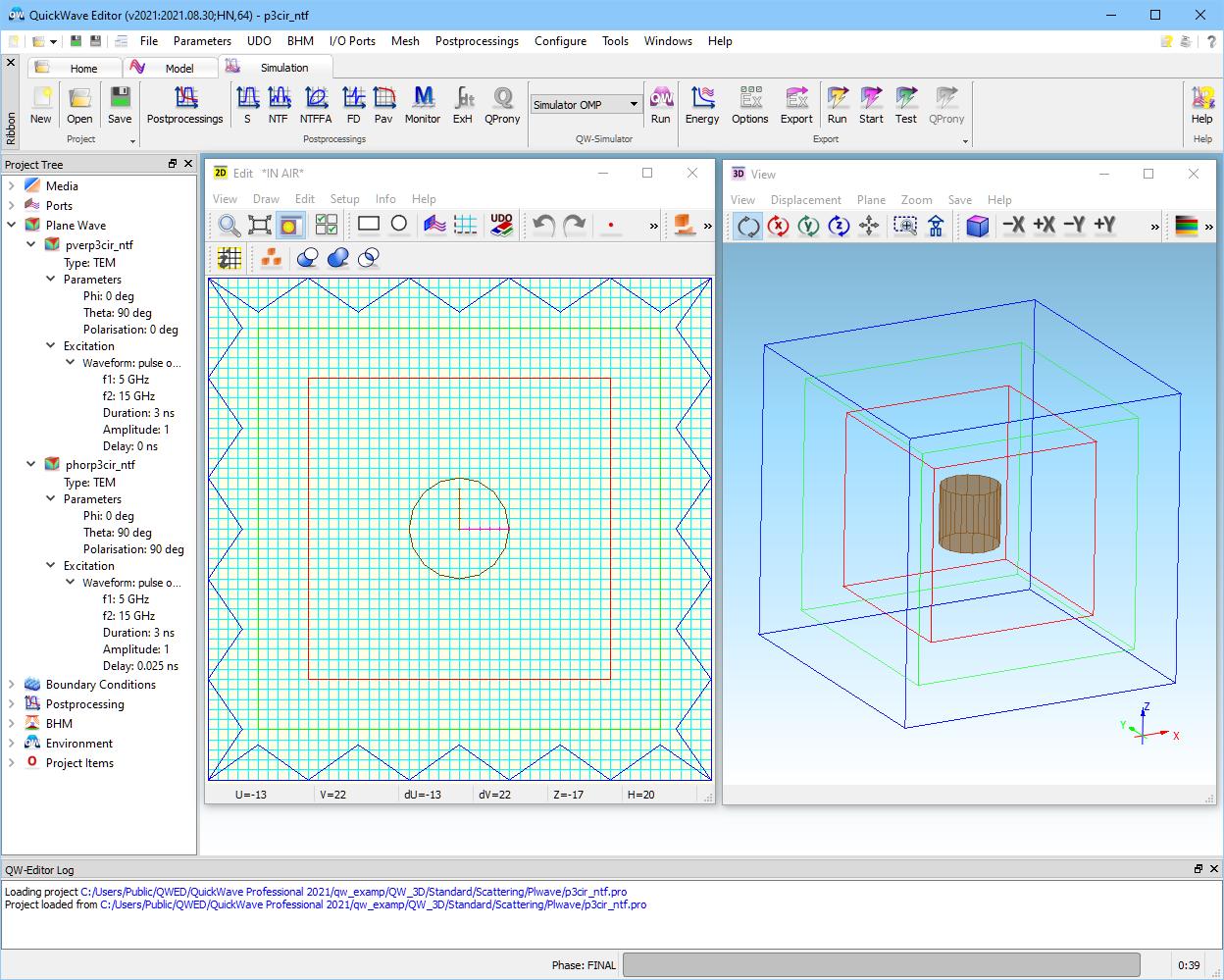The image size is (1224, 980).
Task: Open Displacement menu in 3D View
Action: (x=806, y=200)
